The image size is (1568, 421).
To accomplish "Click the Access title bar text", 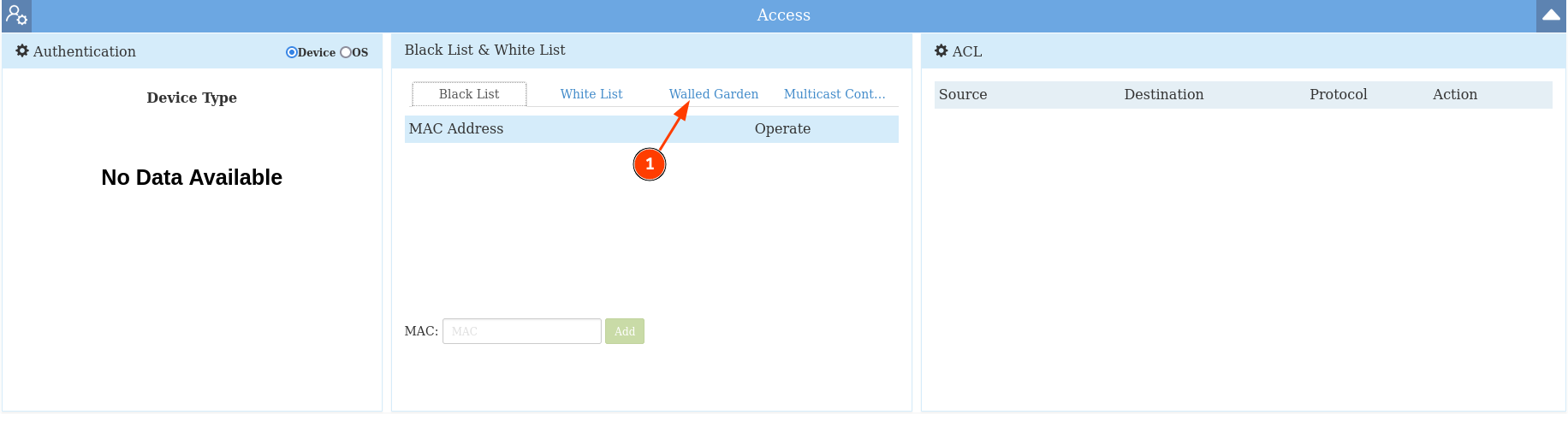I will pos(783,15).
